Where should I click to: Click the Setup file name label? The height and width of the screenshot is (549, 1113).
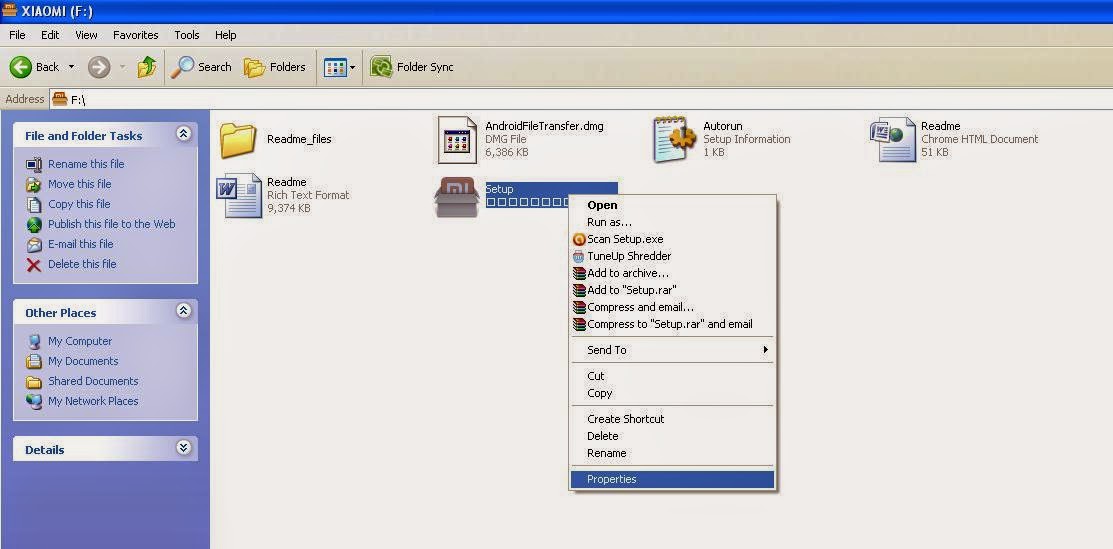tap(499, 189)
